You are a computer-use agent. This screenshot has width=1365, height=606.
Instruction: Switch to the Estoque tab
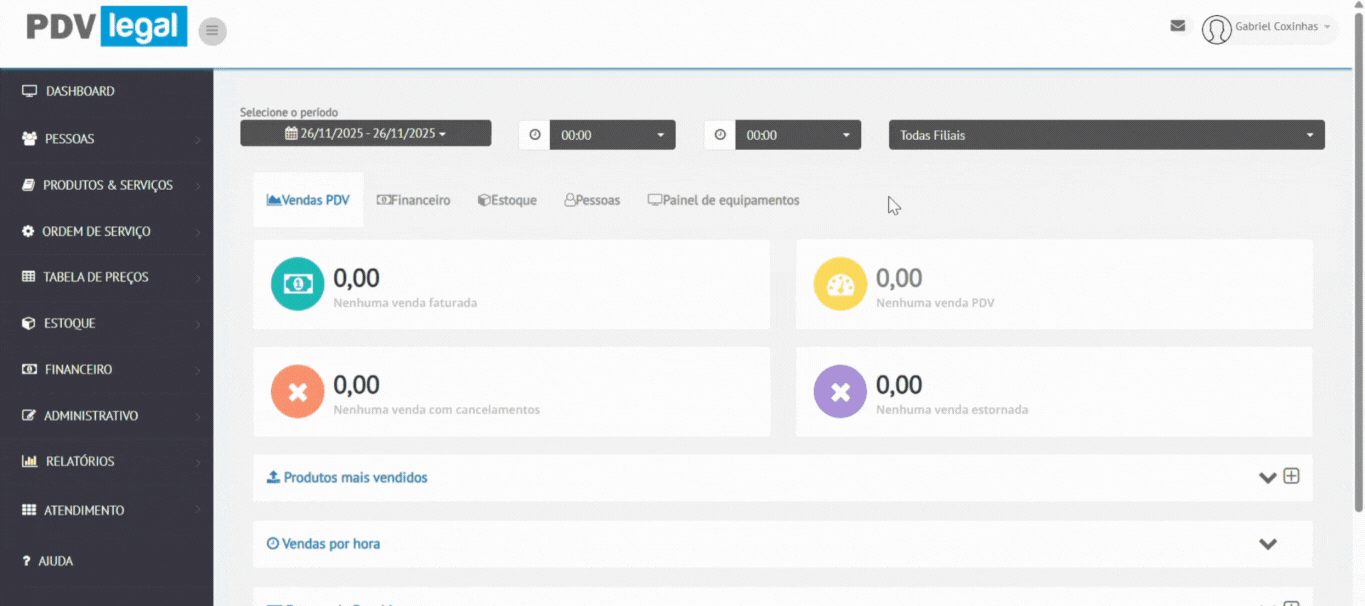click(x=507, y=200)
